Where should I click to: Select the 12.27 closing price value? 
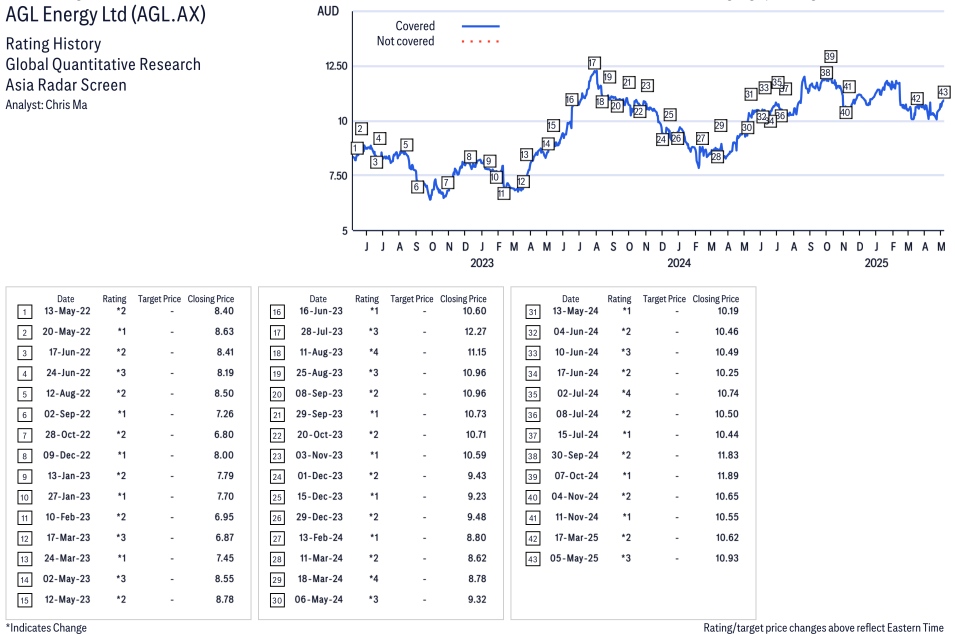pyautogui.click(x=474, y=332)
